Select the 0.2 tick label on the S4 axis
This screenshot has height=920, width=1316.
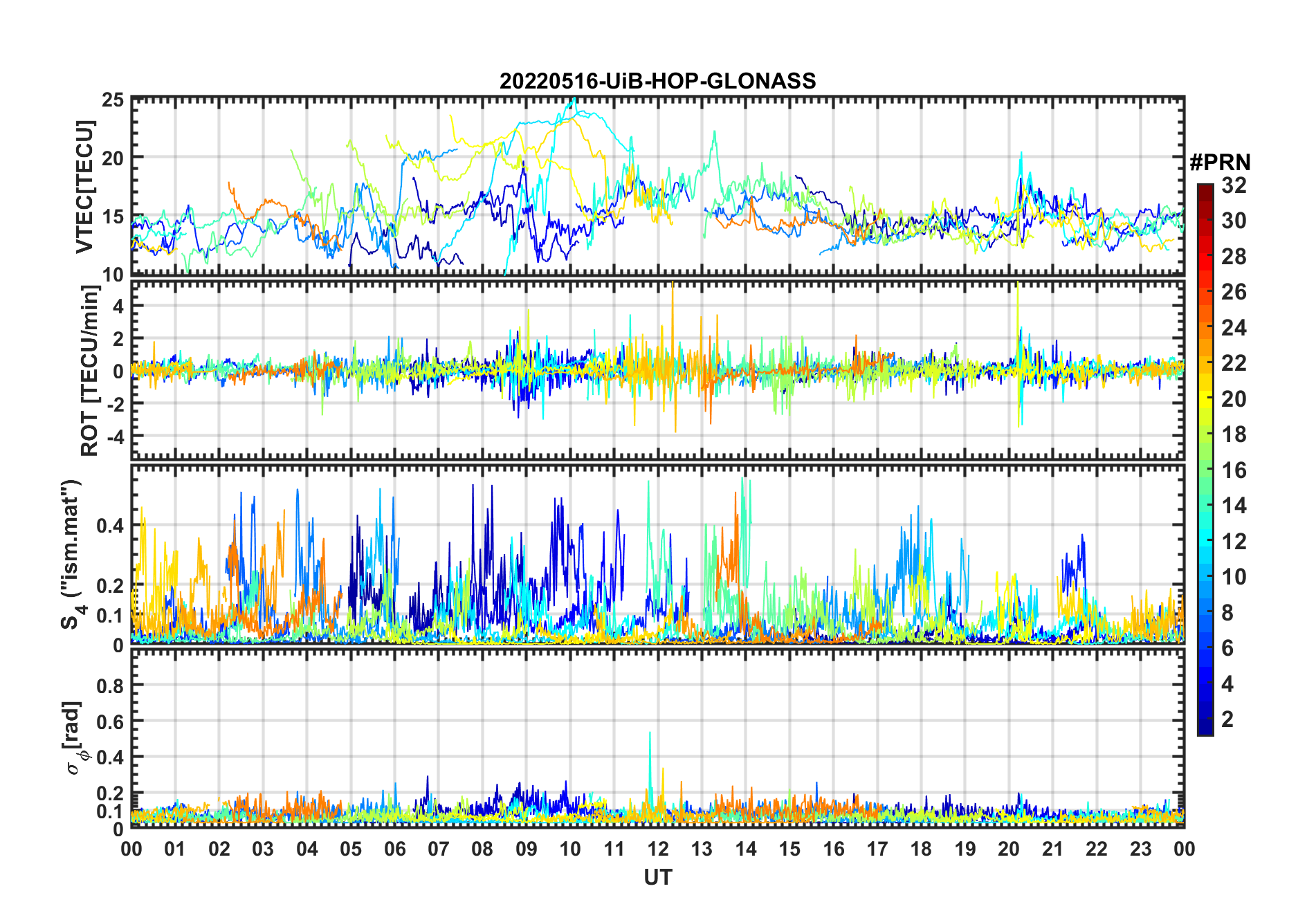pyautogui.click(x=110, y=585)
